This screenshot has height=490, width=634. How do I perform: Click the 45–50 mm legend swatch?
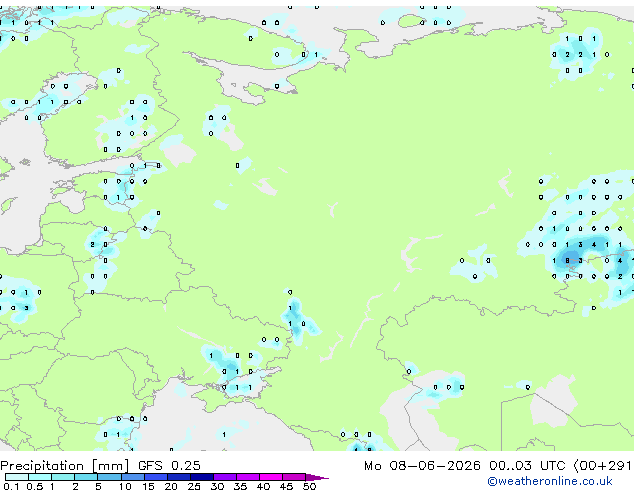(x=294, y=477)
